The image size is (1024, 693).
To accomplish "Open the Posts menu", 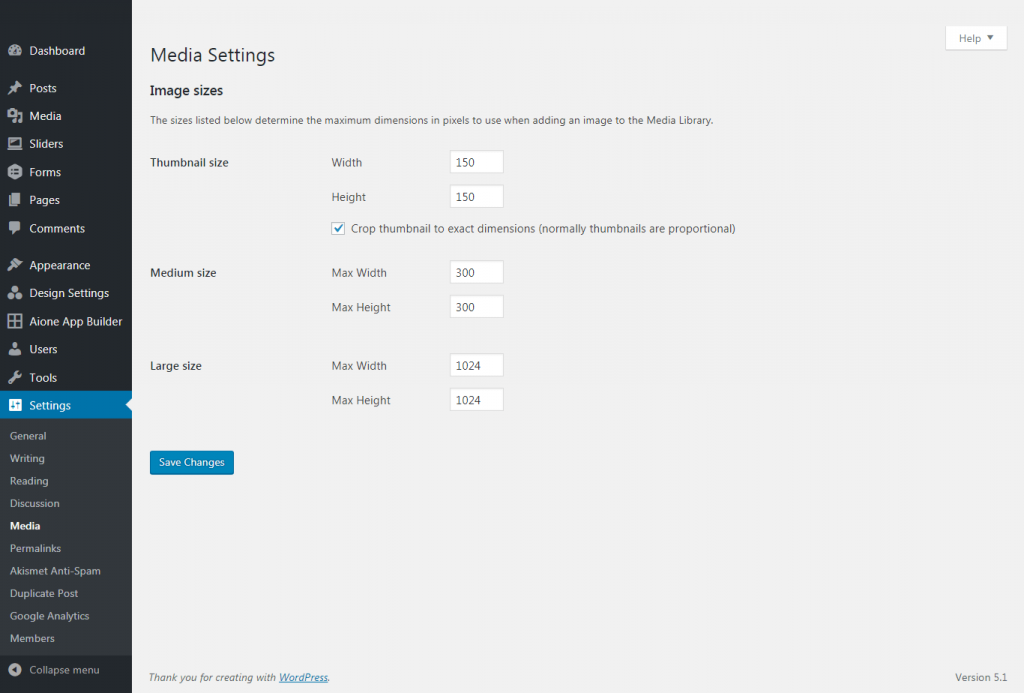I will pos(66,88).
